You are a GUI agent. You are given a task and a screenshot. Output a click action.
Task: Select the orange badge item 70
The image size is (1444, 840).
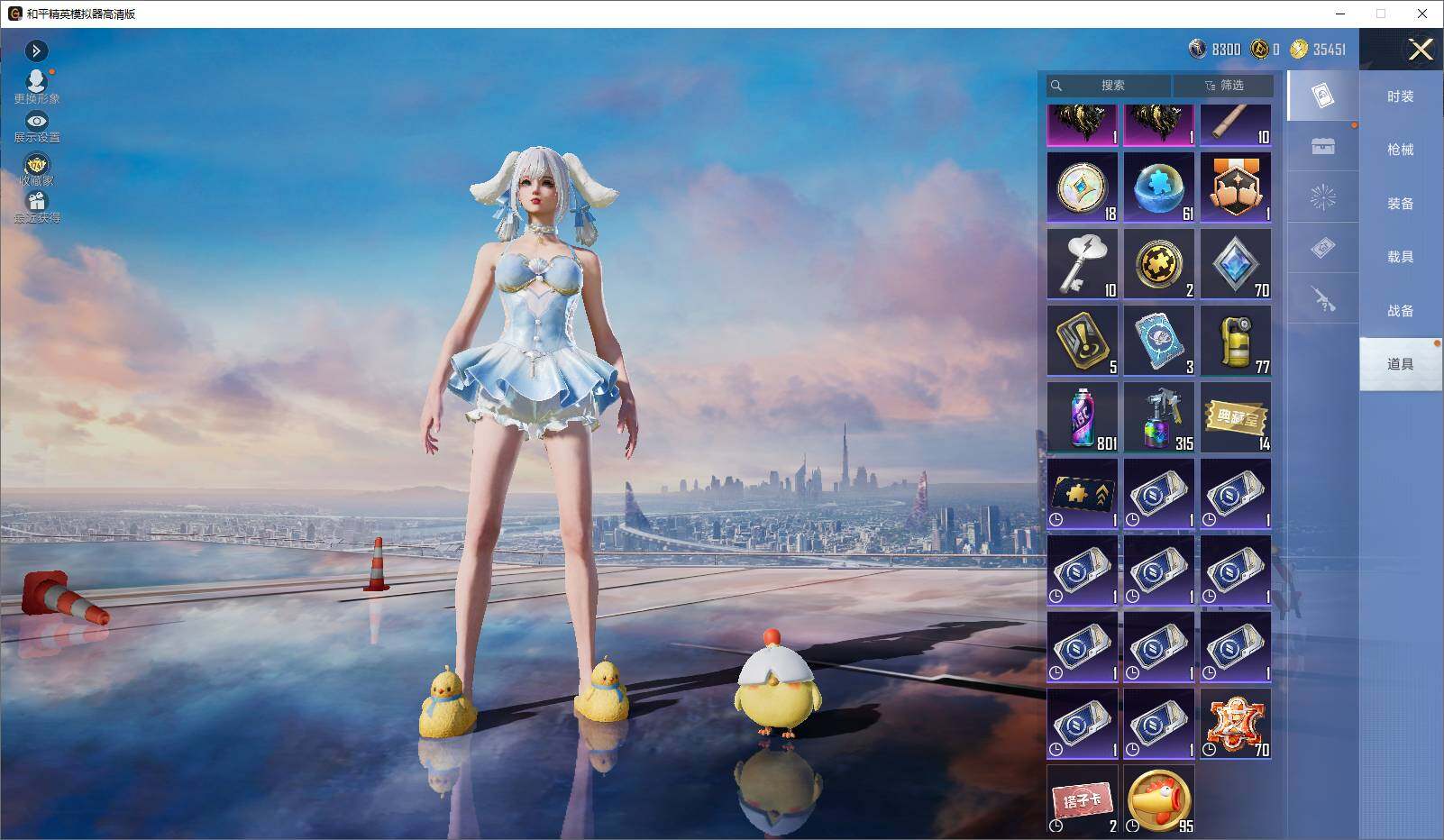click(1236, 724)
